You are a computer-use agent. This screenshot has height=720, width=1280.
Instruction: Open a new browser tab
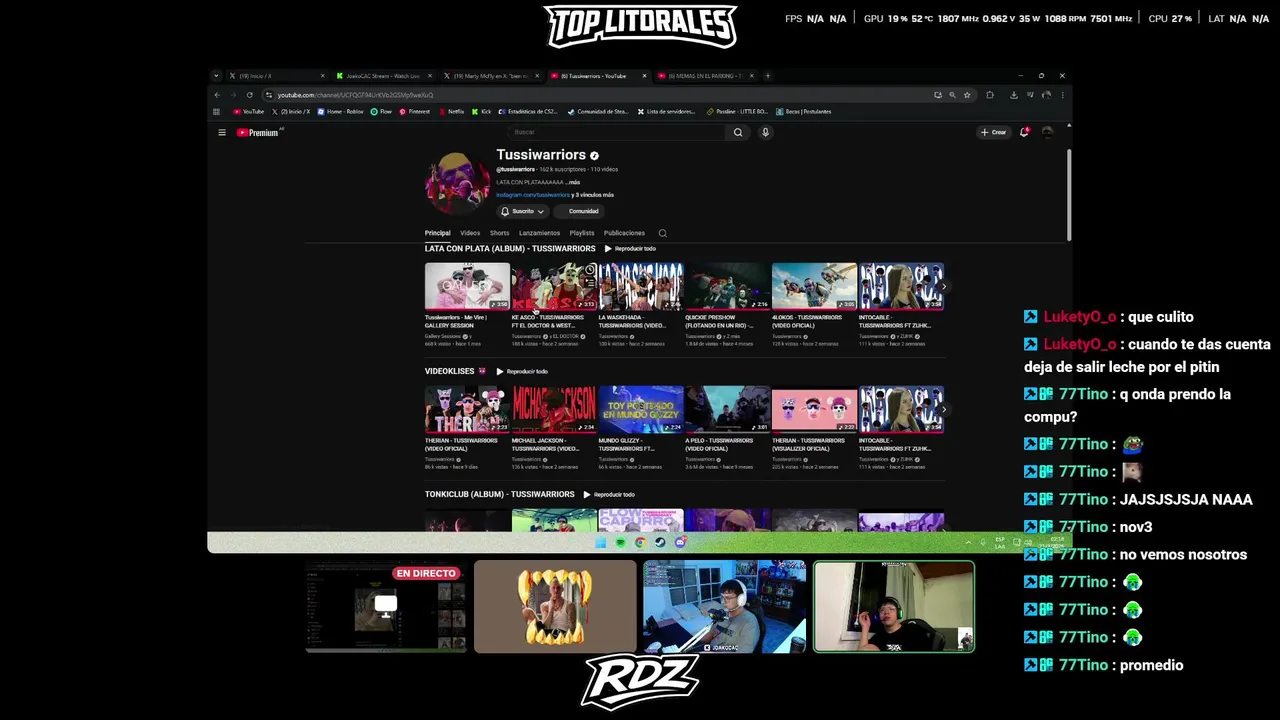[x=768, y=76]
